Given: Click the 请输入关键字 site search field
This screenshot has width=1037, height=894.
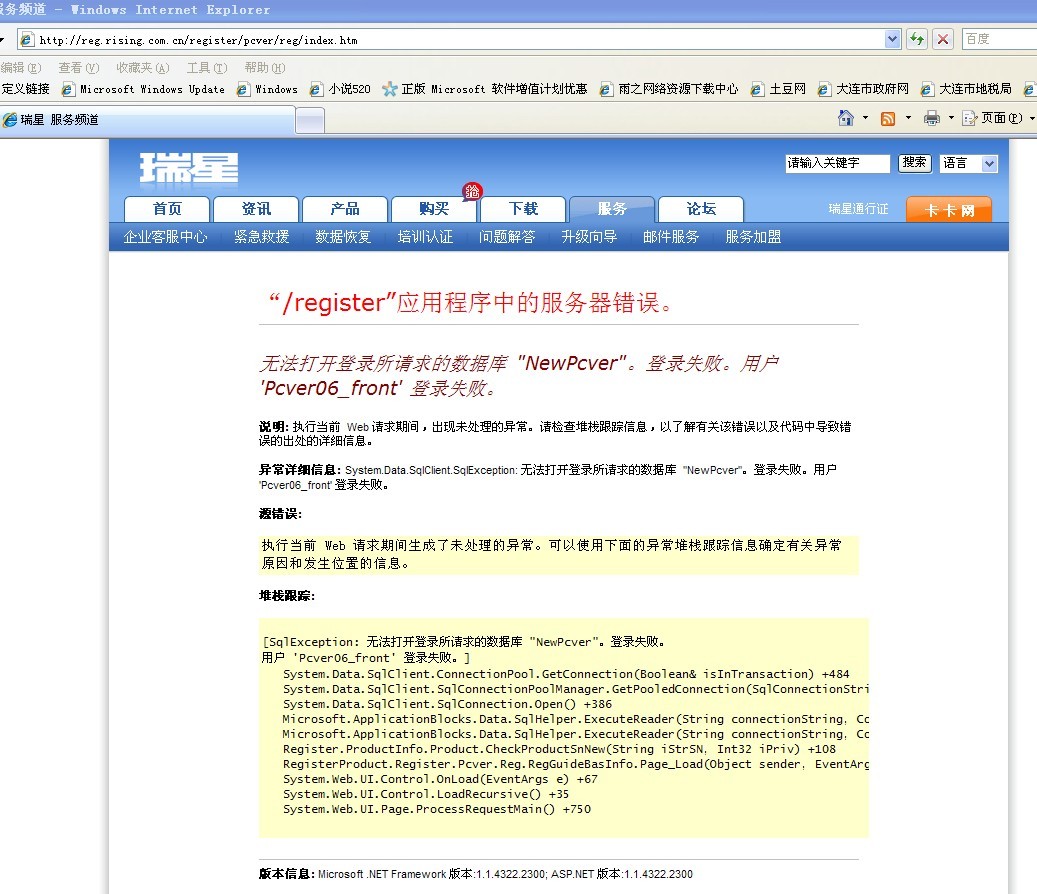Looking at the screenshot, I should coord(837,163).
